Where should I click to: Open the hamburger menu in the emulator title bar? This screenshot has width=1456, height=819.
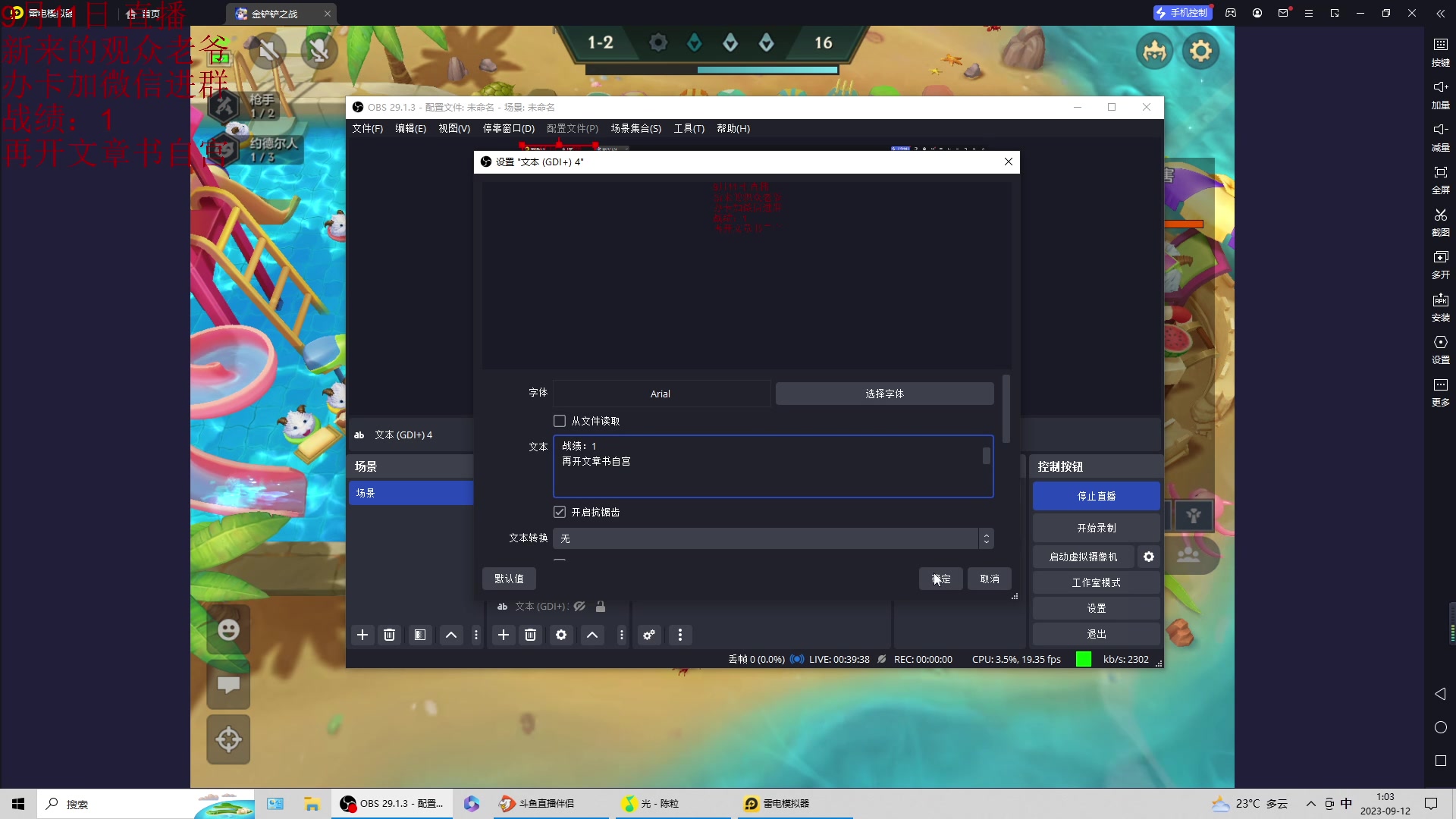click(x=1308, y=13)
